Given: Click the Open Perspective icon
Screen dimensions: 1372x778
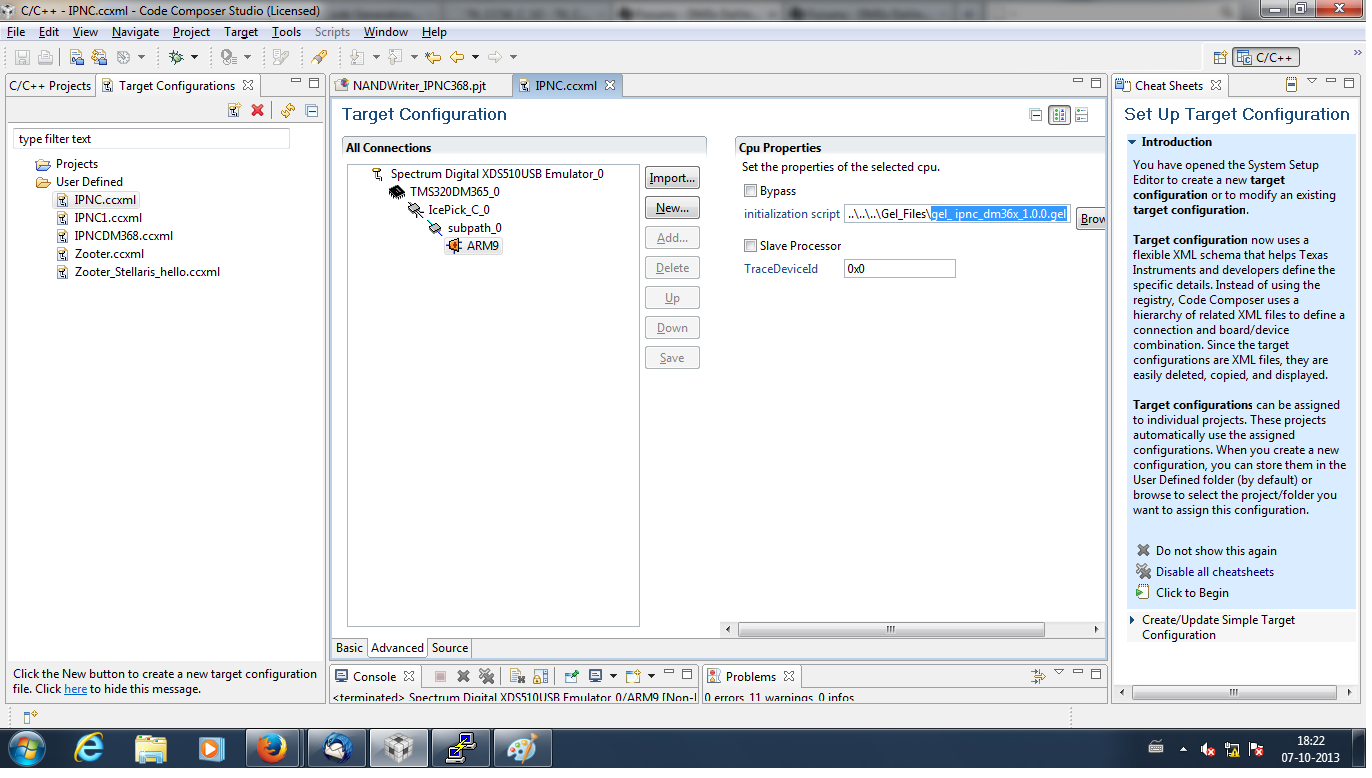Looking at the screenshot, I should [1220, 57].
